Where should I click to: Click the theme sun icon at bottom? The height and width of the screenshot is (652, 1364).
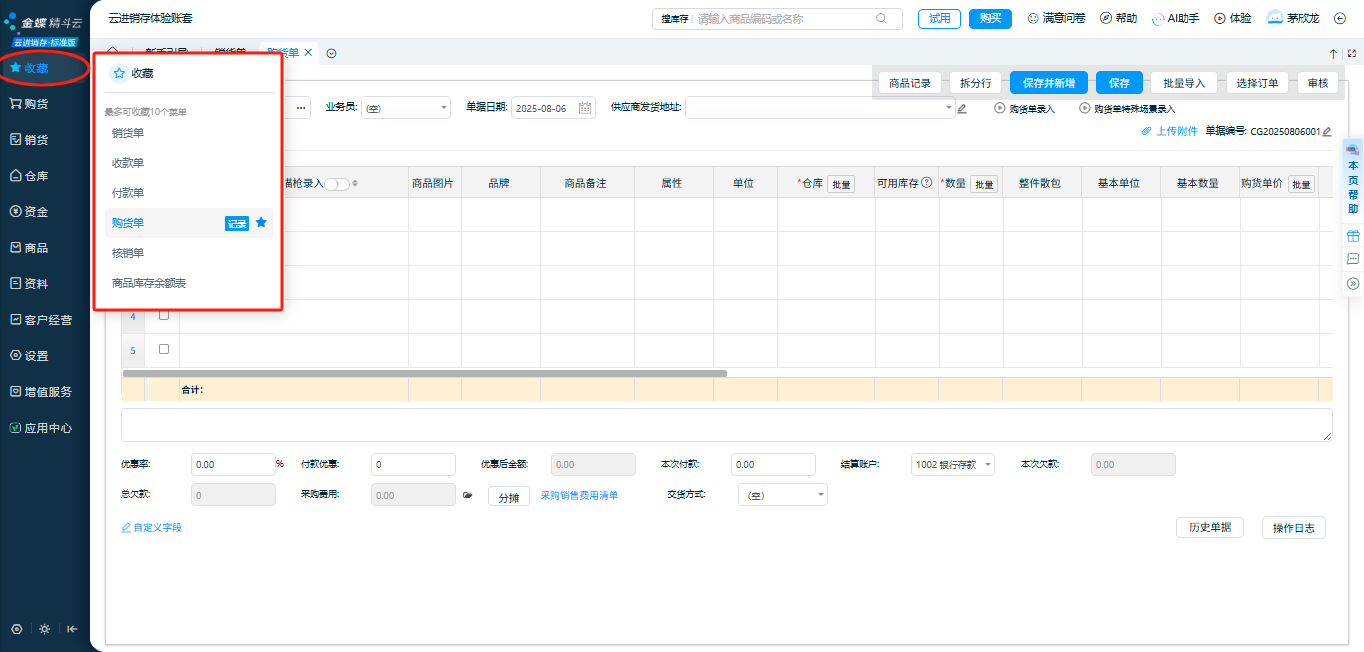click(x=44, y=629)
